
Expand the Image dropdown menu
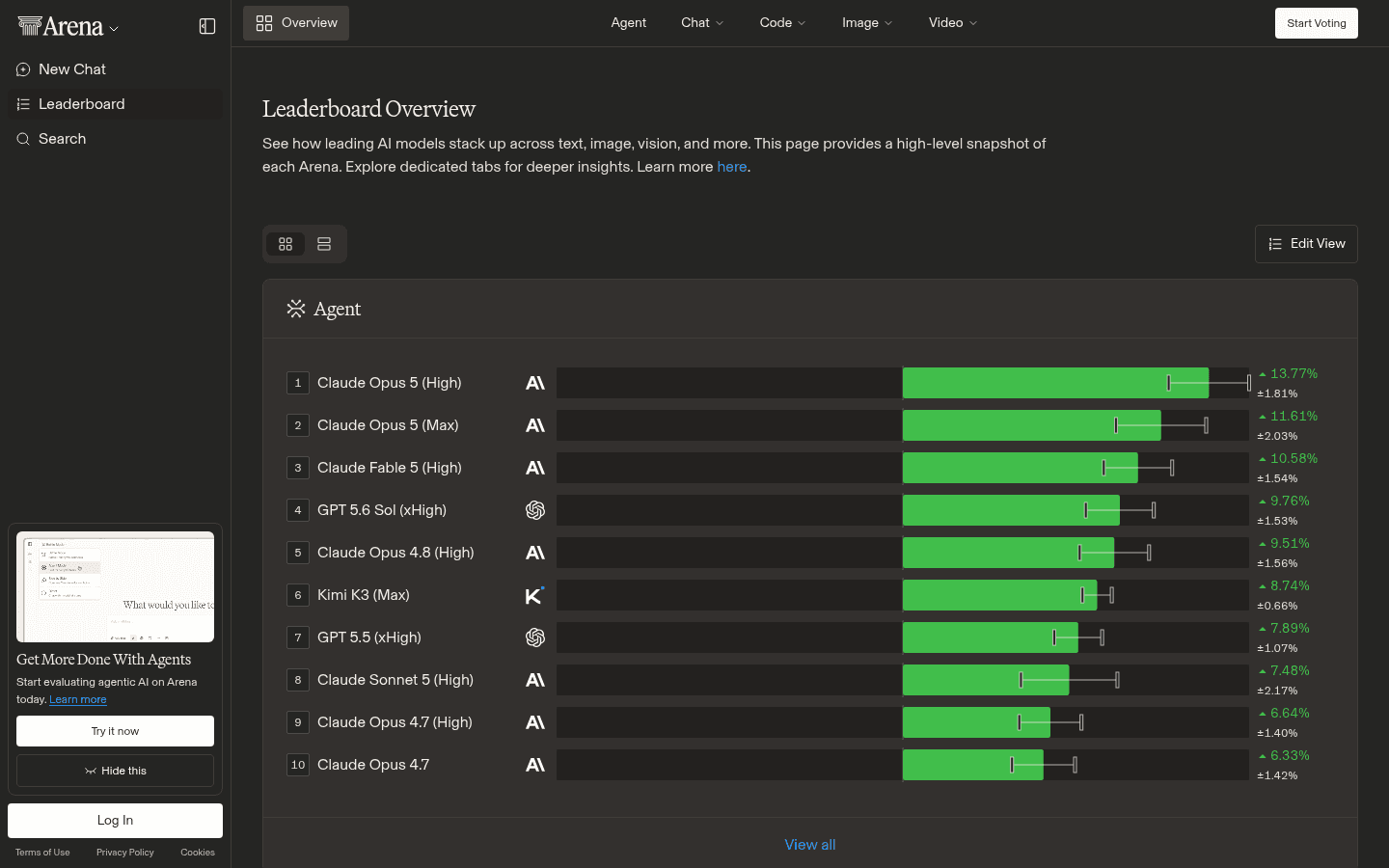(867, 23)
